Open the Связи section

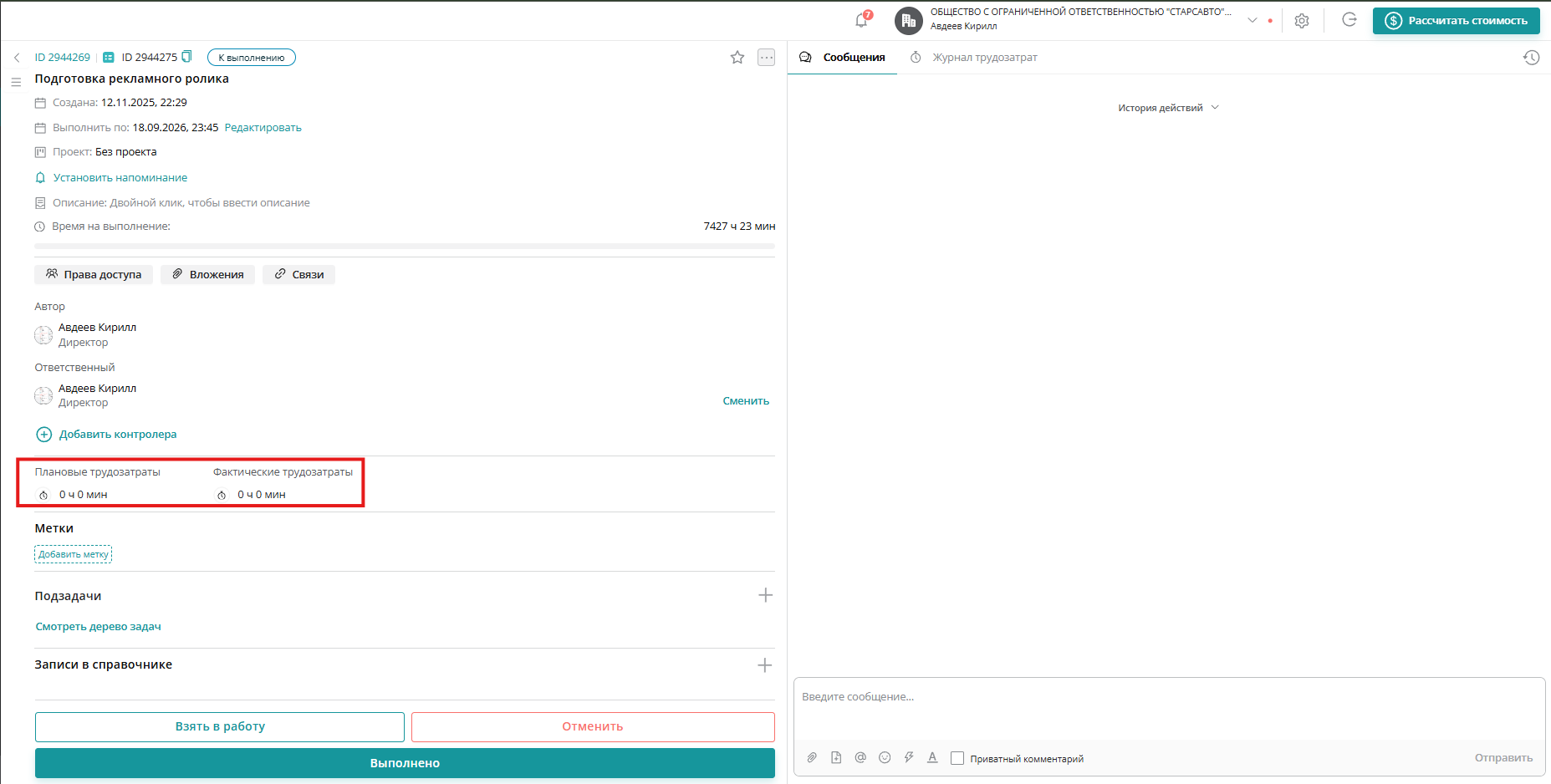coord(298,274)
